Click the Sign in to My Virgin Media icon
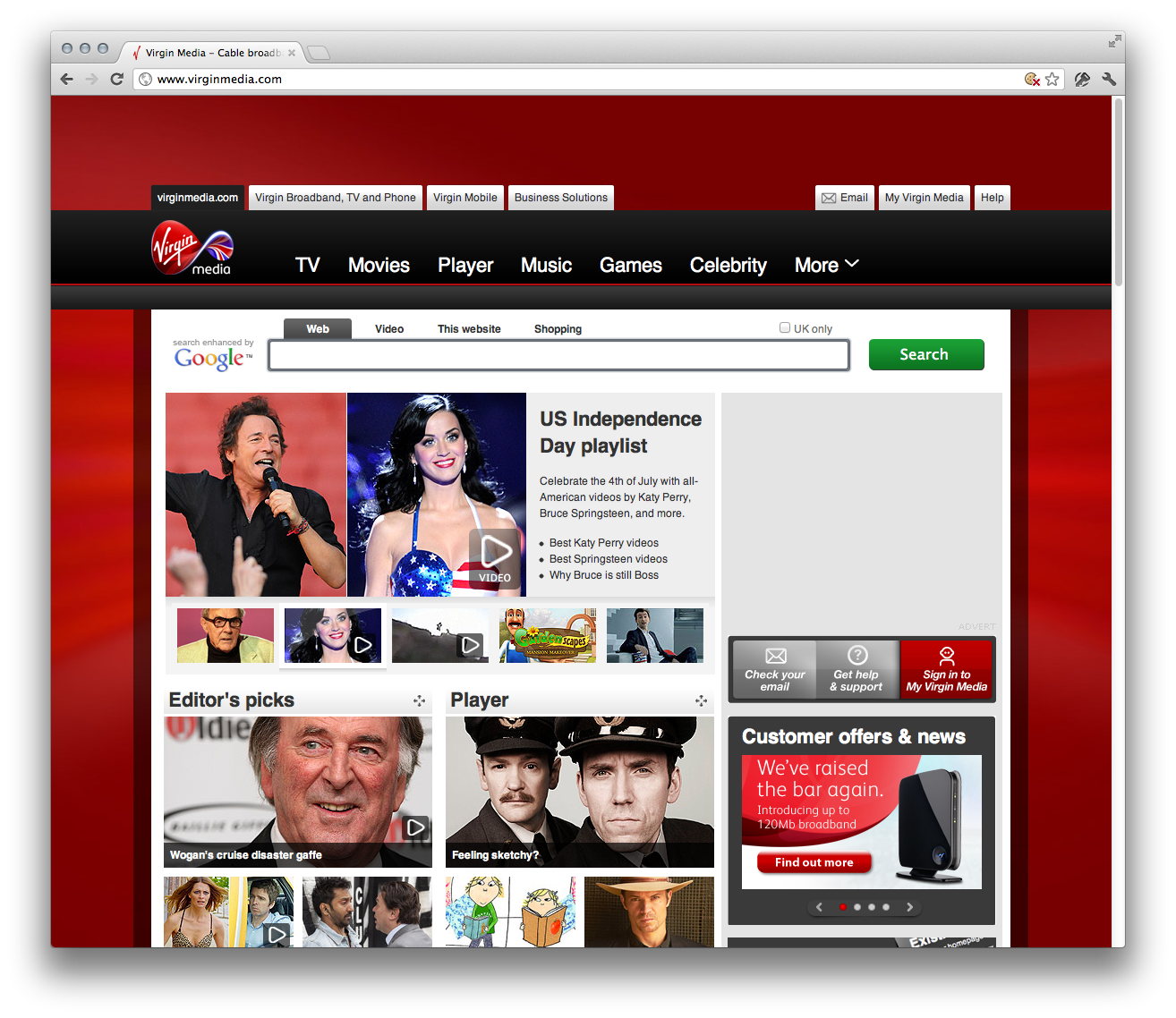The image size is (1176, 1018). 947,656
